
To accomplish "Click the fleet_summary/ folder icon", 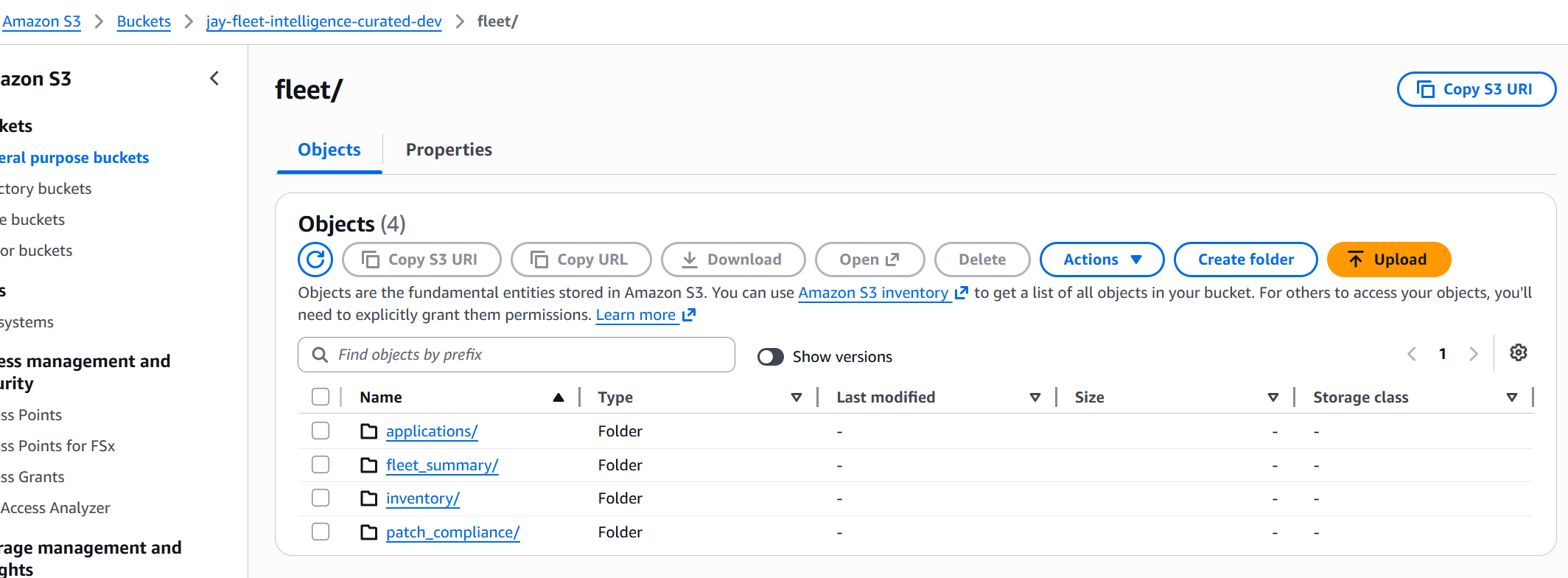I will (x=368, y=465).
